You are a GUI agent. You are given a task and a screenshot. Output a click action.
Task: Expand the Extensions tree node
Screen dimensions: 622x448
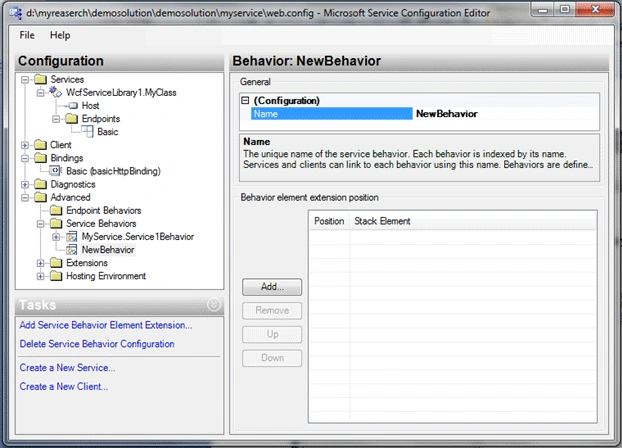pyautogui.click(x=40, y=263)
